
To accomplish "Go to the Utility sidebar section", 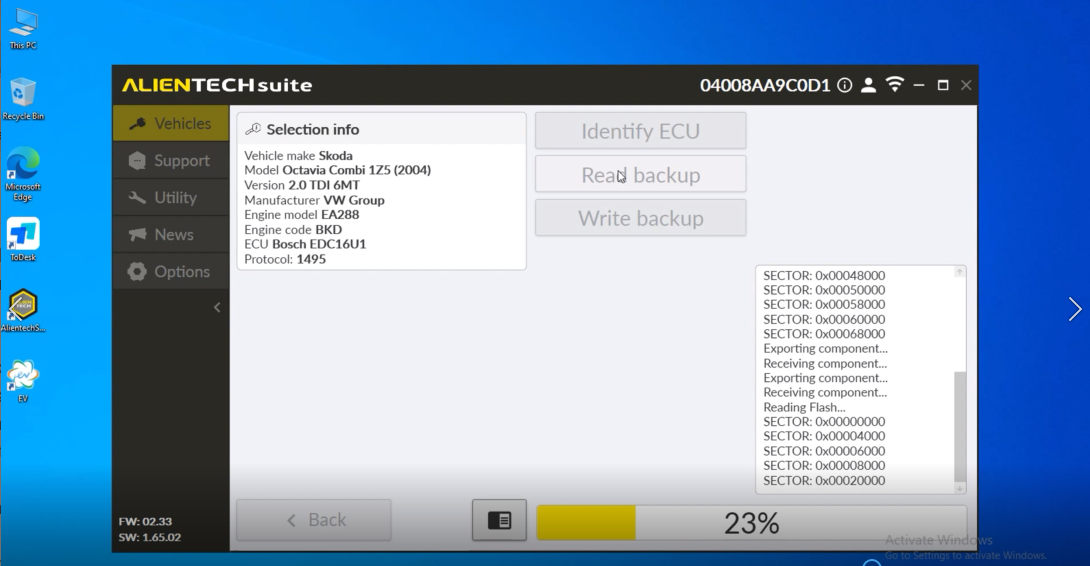I will [x=171, y=198].
